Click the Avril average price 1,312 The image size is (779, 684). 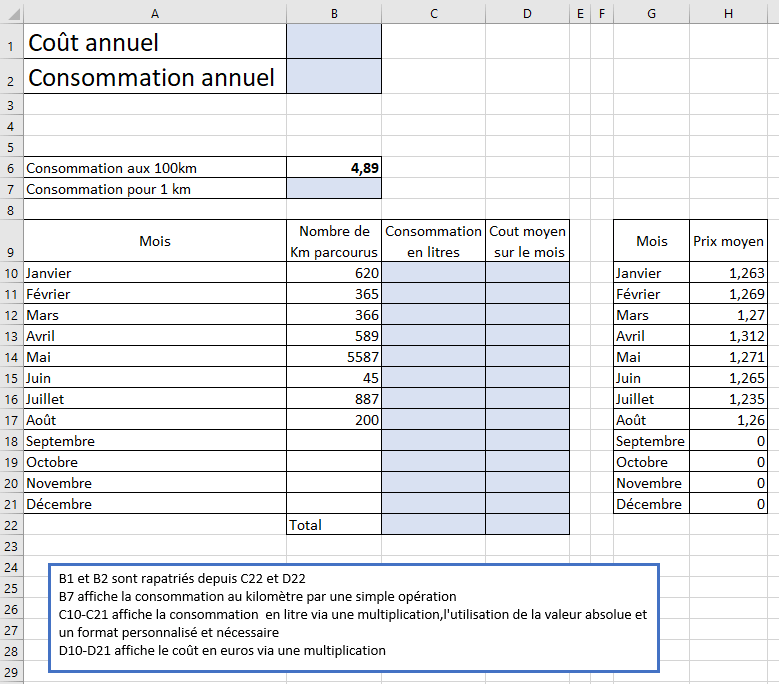tap(728, 336)
